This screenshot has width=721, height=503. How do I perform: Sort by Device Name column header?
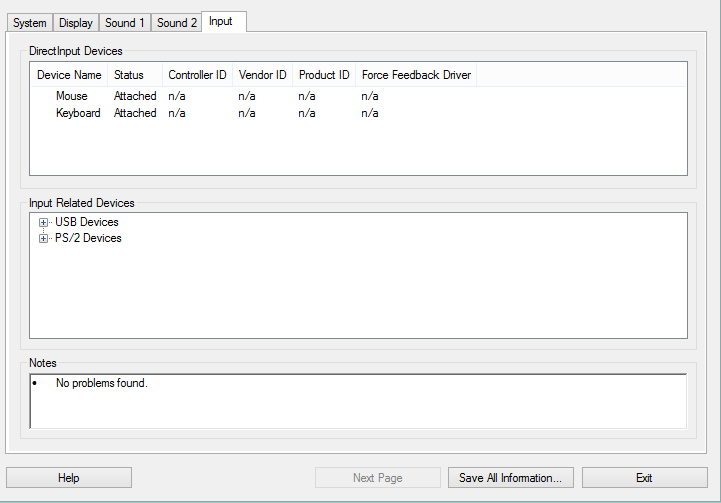click(x=69, y=75)
